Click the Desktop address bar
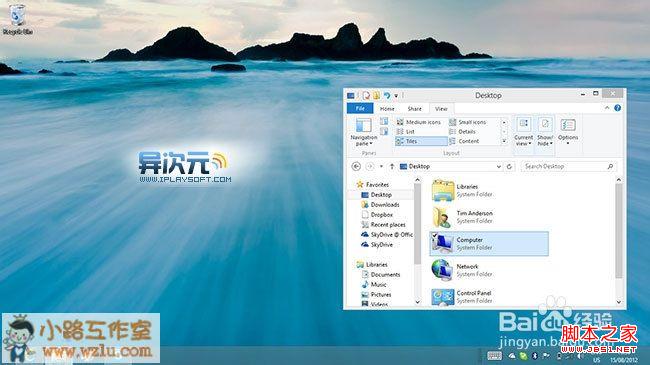This screenshot has width=650, height=365. click(x=451, y=166)
